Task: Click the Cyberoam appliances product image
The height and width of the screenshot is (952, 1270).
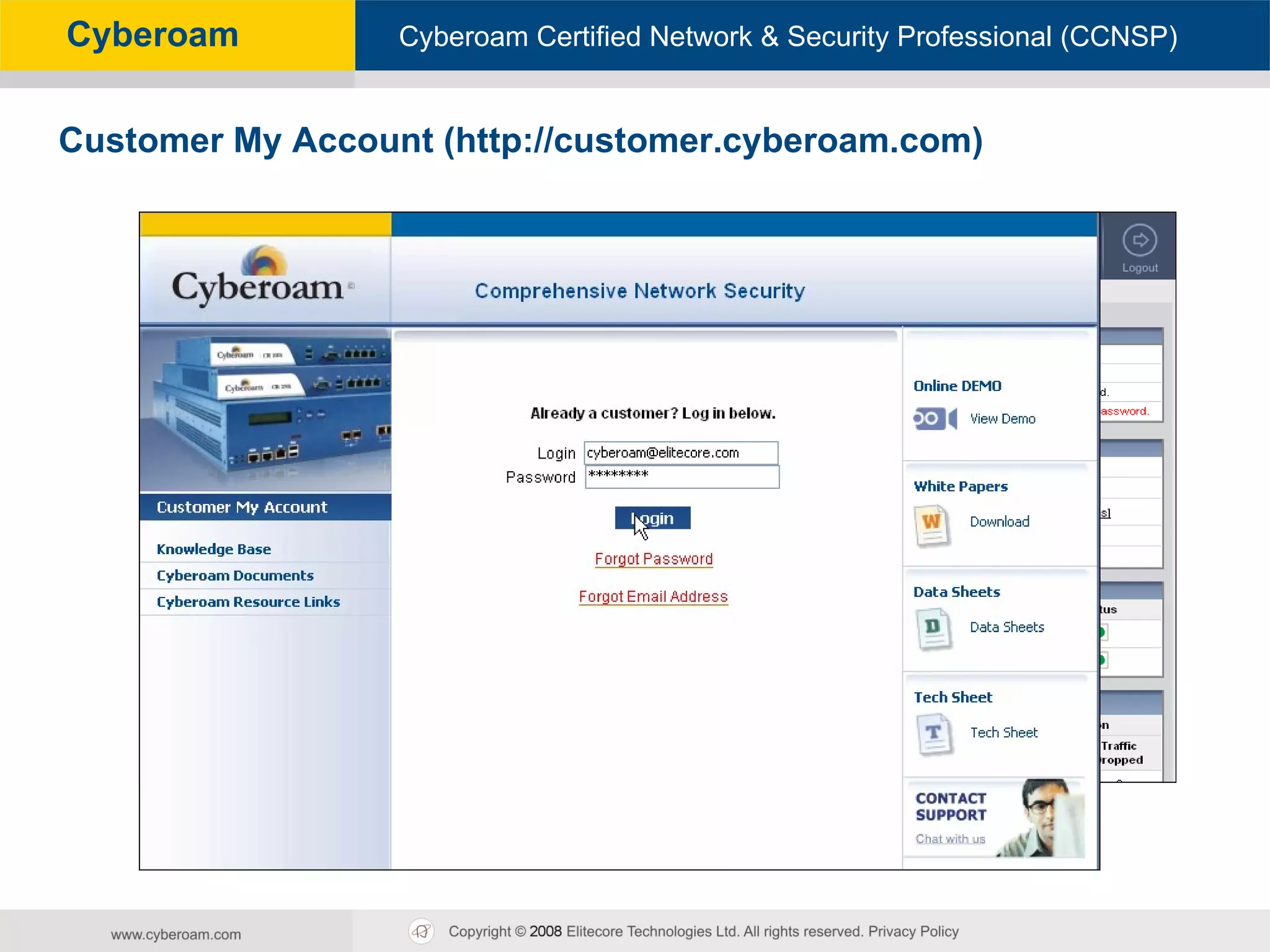Action: pyautogui.click(x=265, y=410)
